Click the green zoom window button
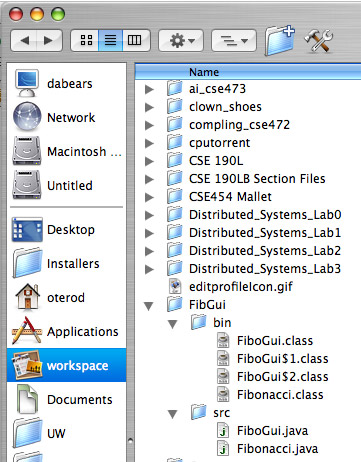The image size is (361, 462). [x=58, y=15]
